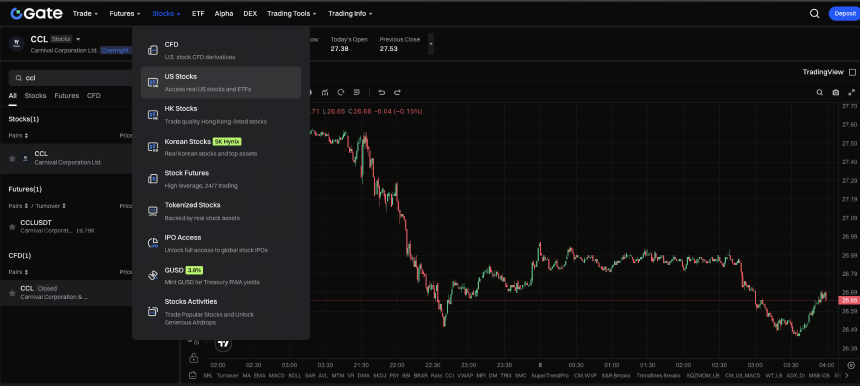Open IPO Access in the menu
Image resolution: width=860 pixels, height=386 pixels.
pyautogui.click(x=220, y=243)
